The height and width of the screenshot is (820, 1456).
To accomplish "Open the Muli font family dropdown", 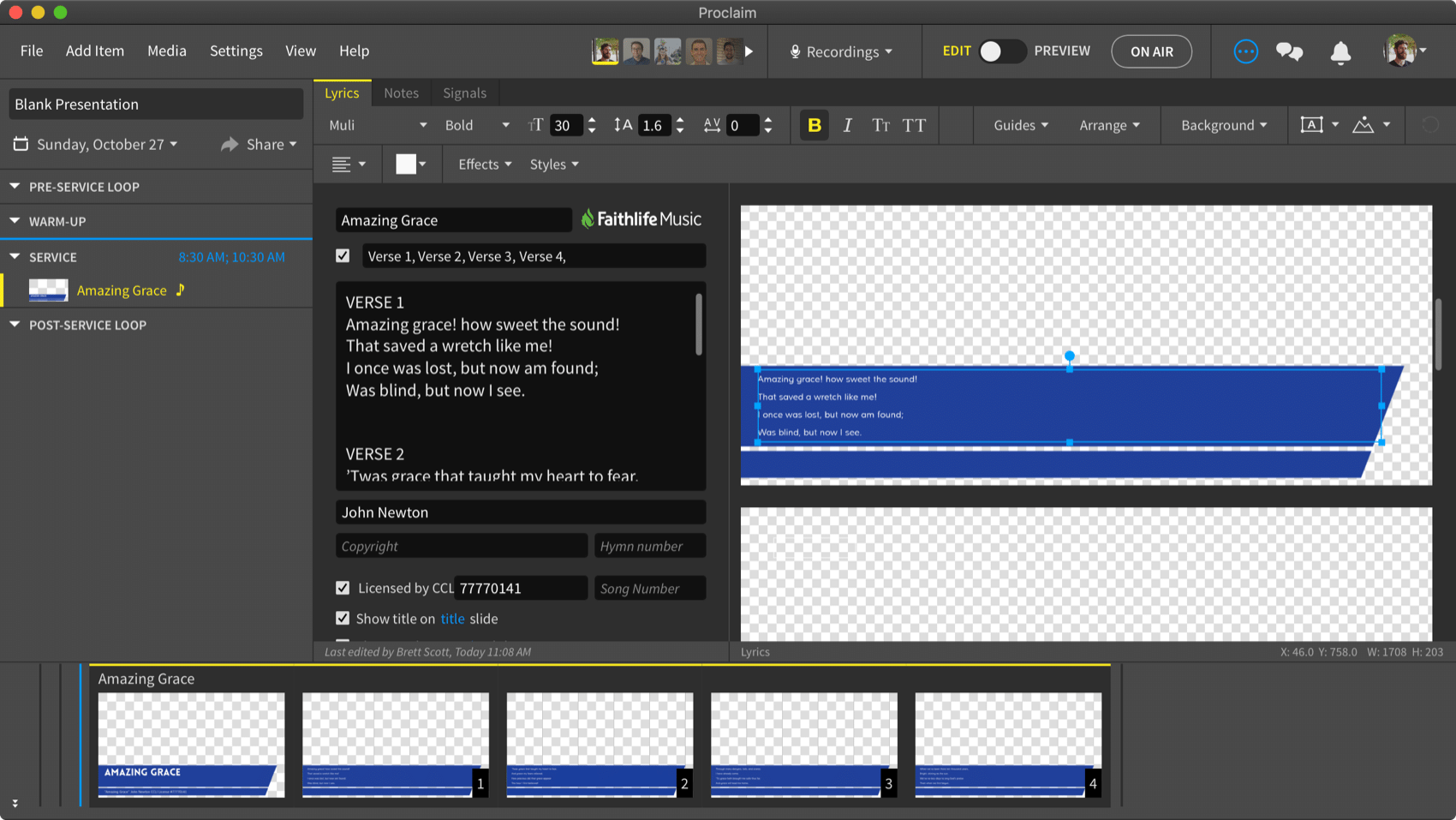I will (x=378, y=125).
